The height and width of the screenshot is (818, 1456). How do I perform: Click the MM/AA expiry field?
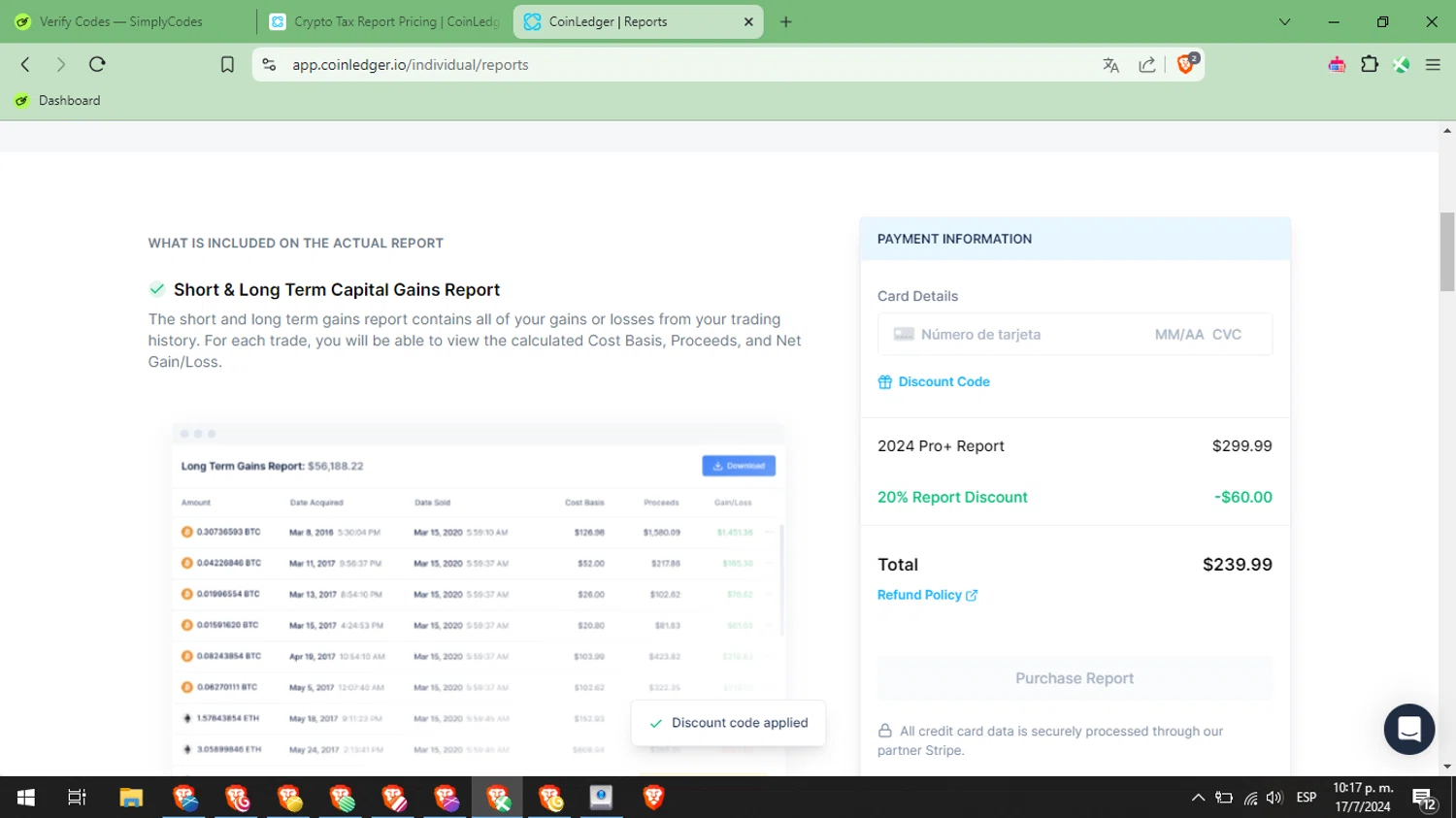(1178, 334)
